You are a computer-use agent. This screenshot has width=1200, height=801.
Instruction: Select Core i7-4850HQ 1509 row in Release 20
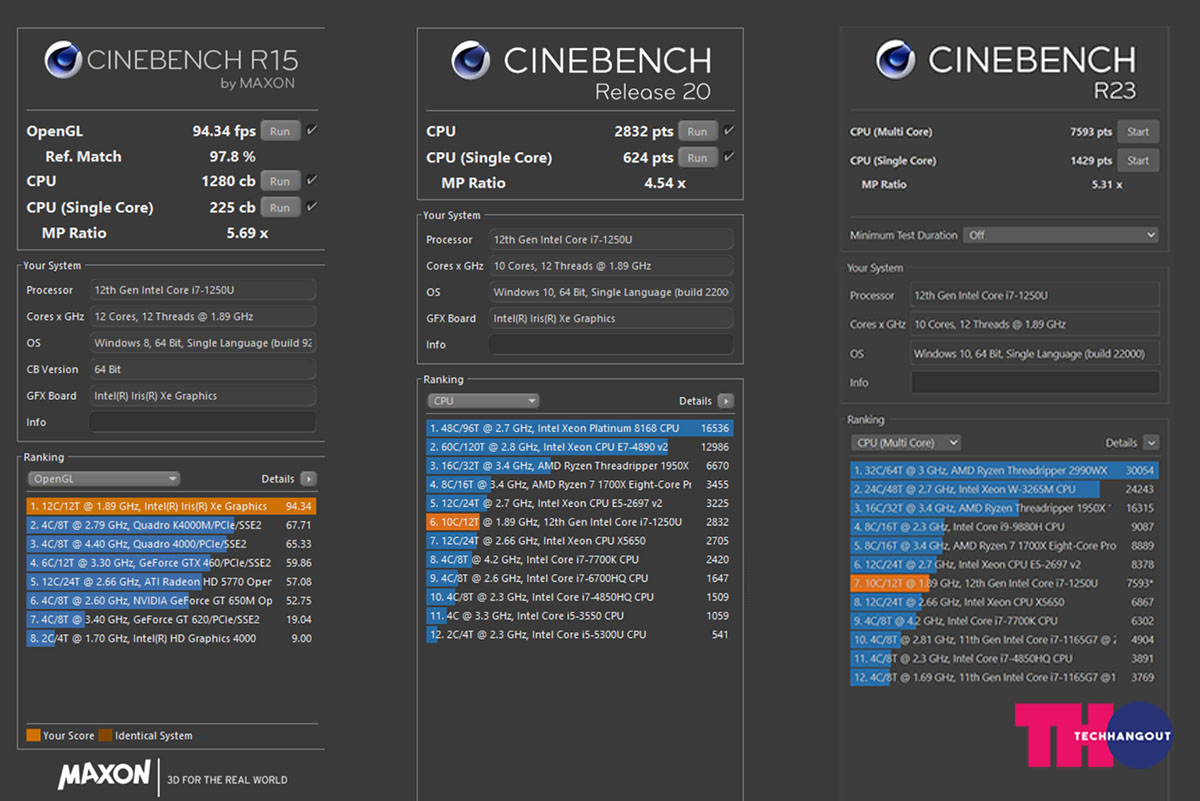pos(580,597)
